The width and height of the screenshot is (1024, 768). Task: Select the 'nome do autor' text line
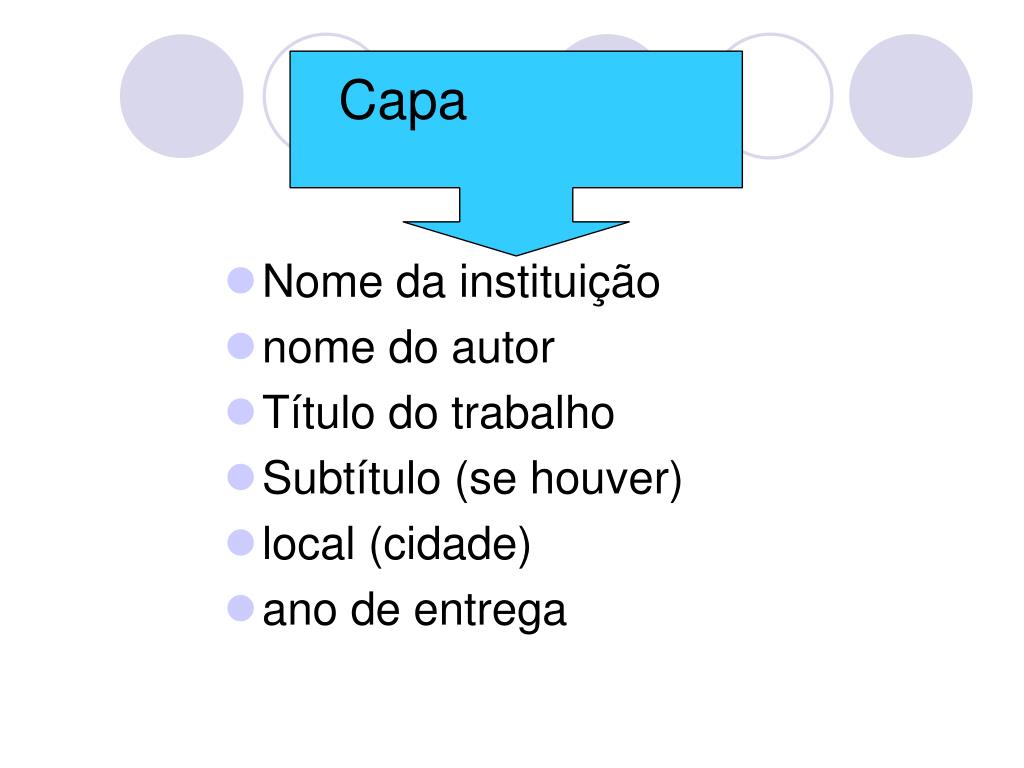[x=408, y=347]
